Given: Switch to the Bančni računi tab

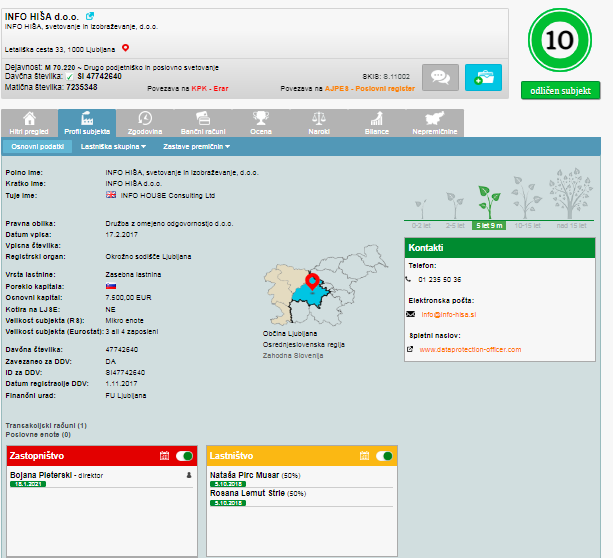Looking at the screenshot, I should pyautogui.click(x=202, y=122).
